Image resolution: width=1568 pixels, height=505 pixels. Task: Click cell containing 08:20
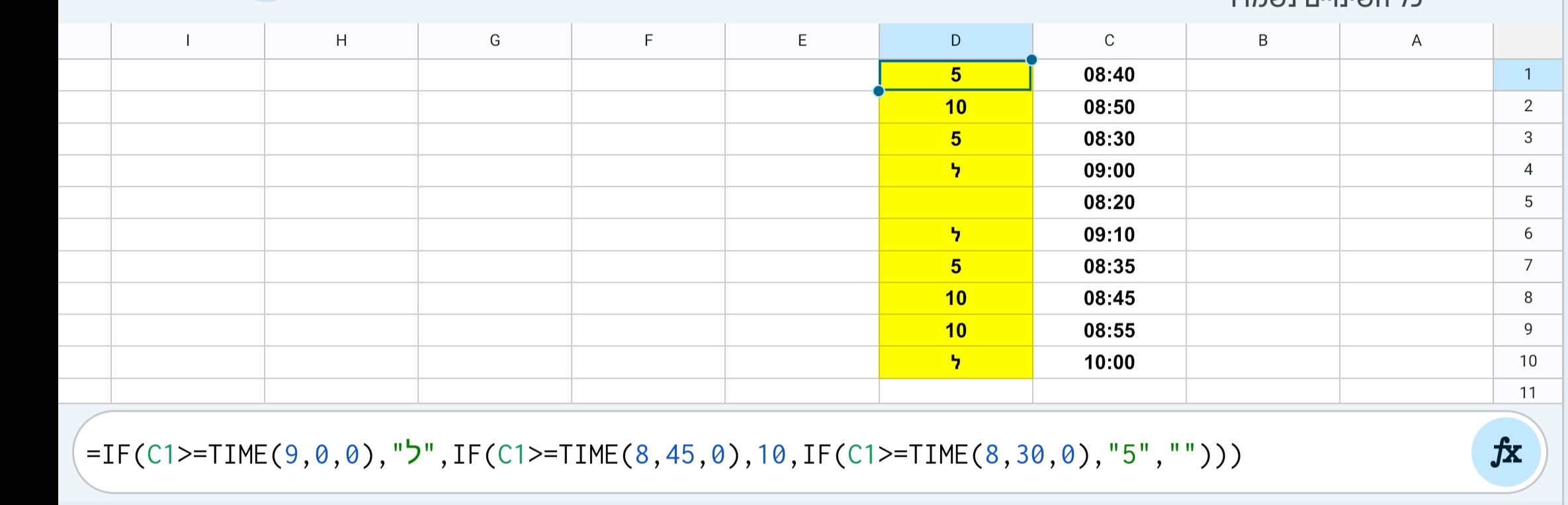click(x=1110, y=202)
